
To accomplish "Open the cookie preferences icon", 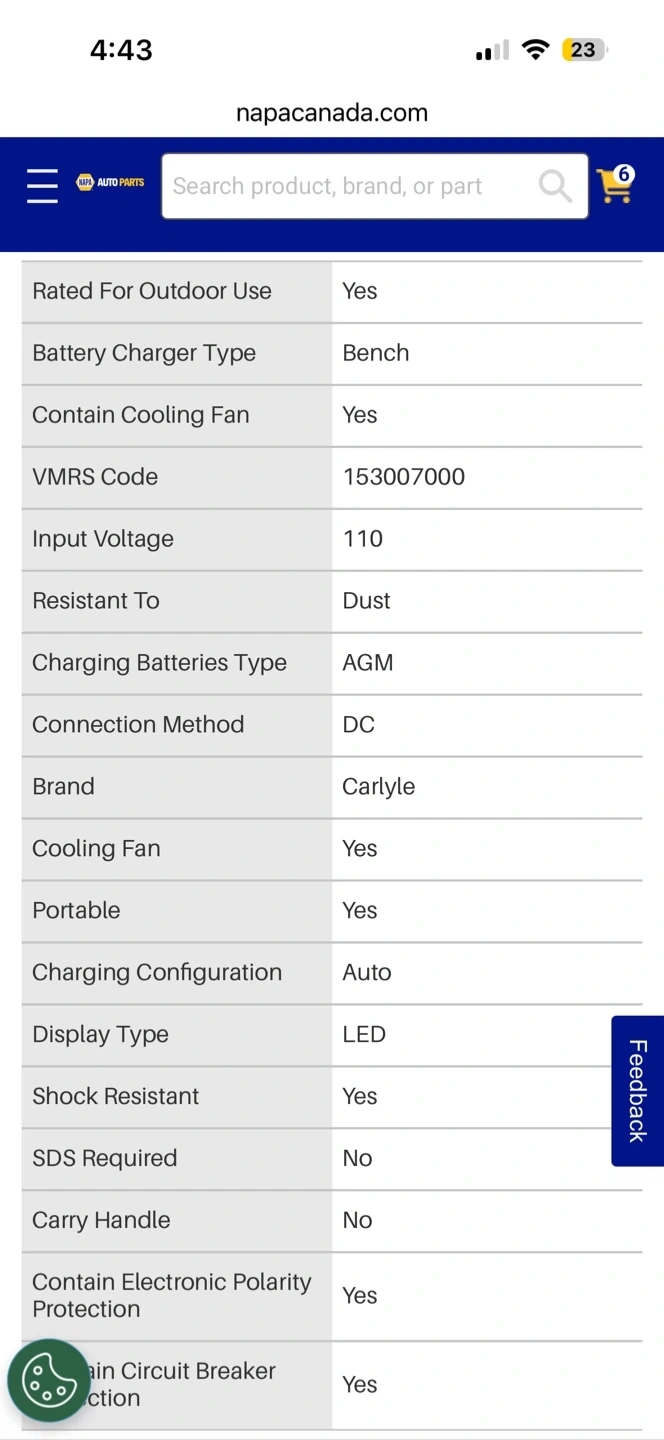I will pyautogui.click(x=48, y=1380).
